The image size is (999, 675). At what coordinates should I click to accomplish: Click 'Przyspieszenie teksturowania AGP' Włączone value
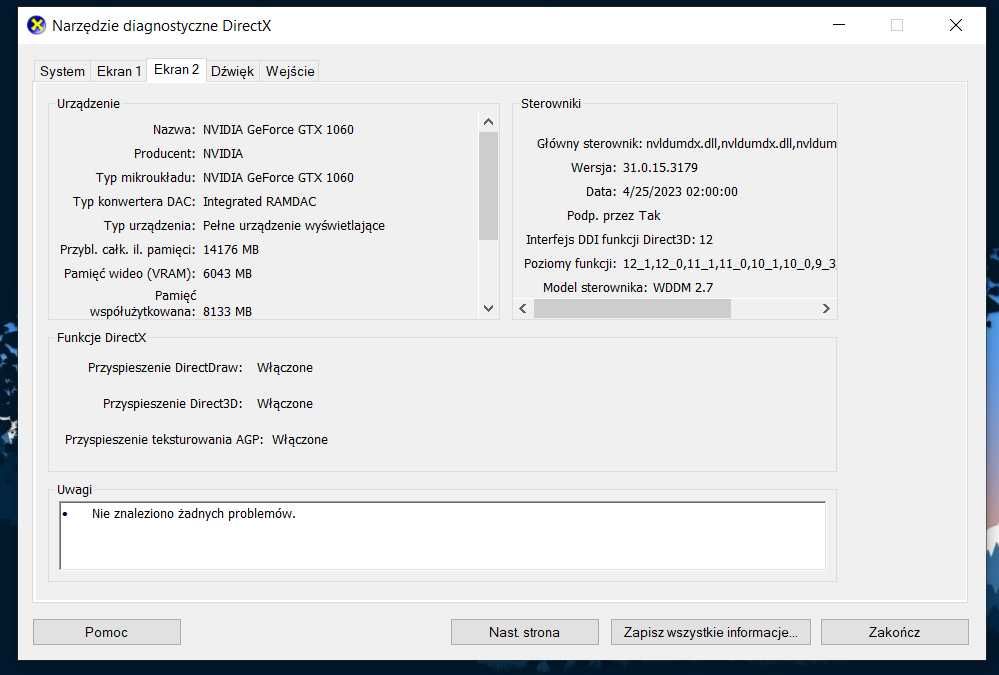300,440
